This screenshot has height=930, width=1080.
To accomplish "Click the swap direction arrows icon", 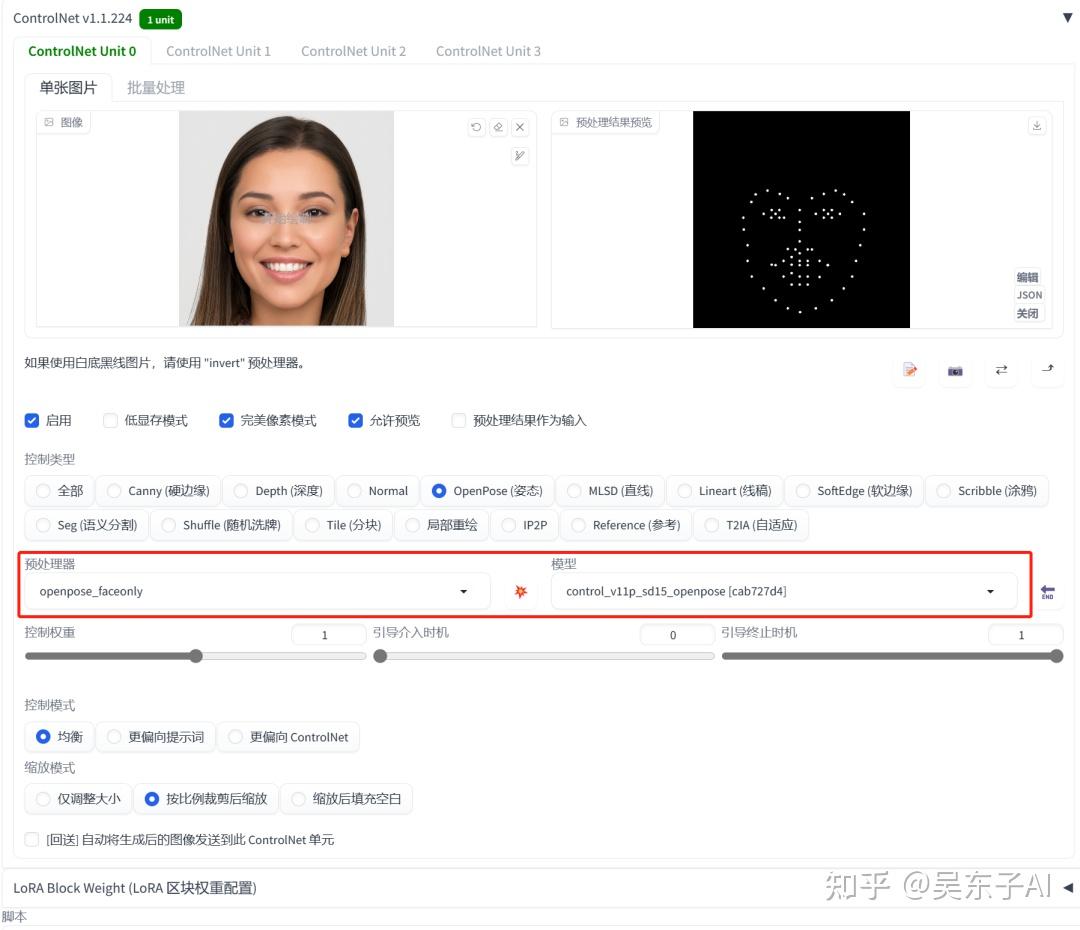I will click(x=1001, y=370).
